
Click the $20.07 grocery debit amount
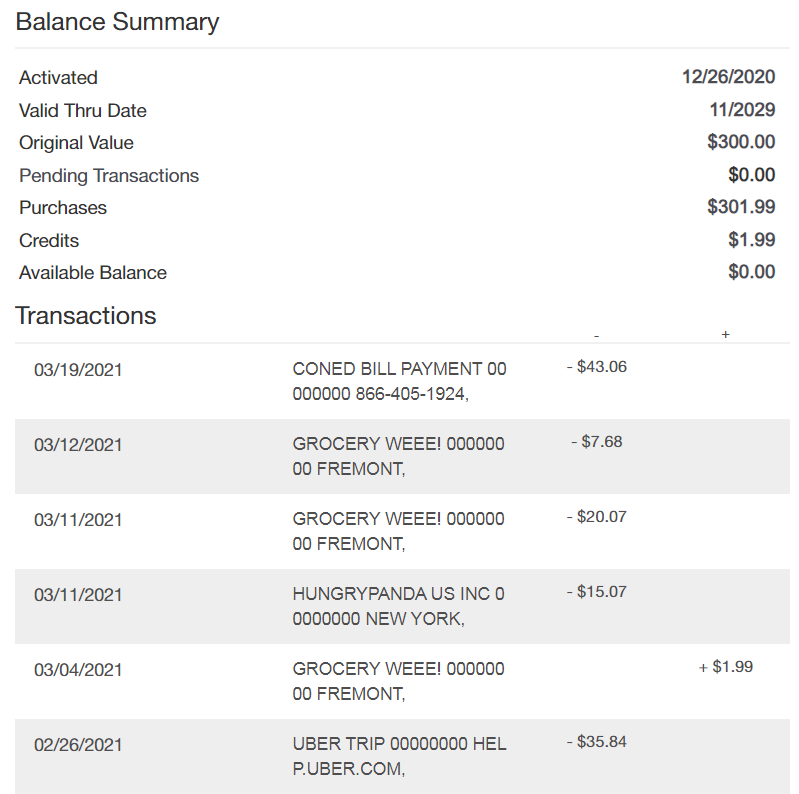pyautogui.click(x=597, y=517)
